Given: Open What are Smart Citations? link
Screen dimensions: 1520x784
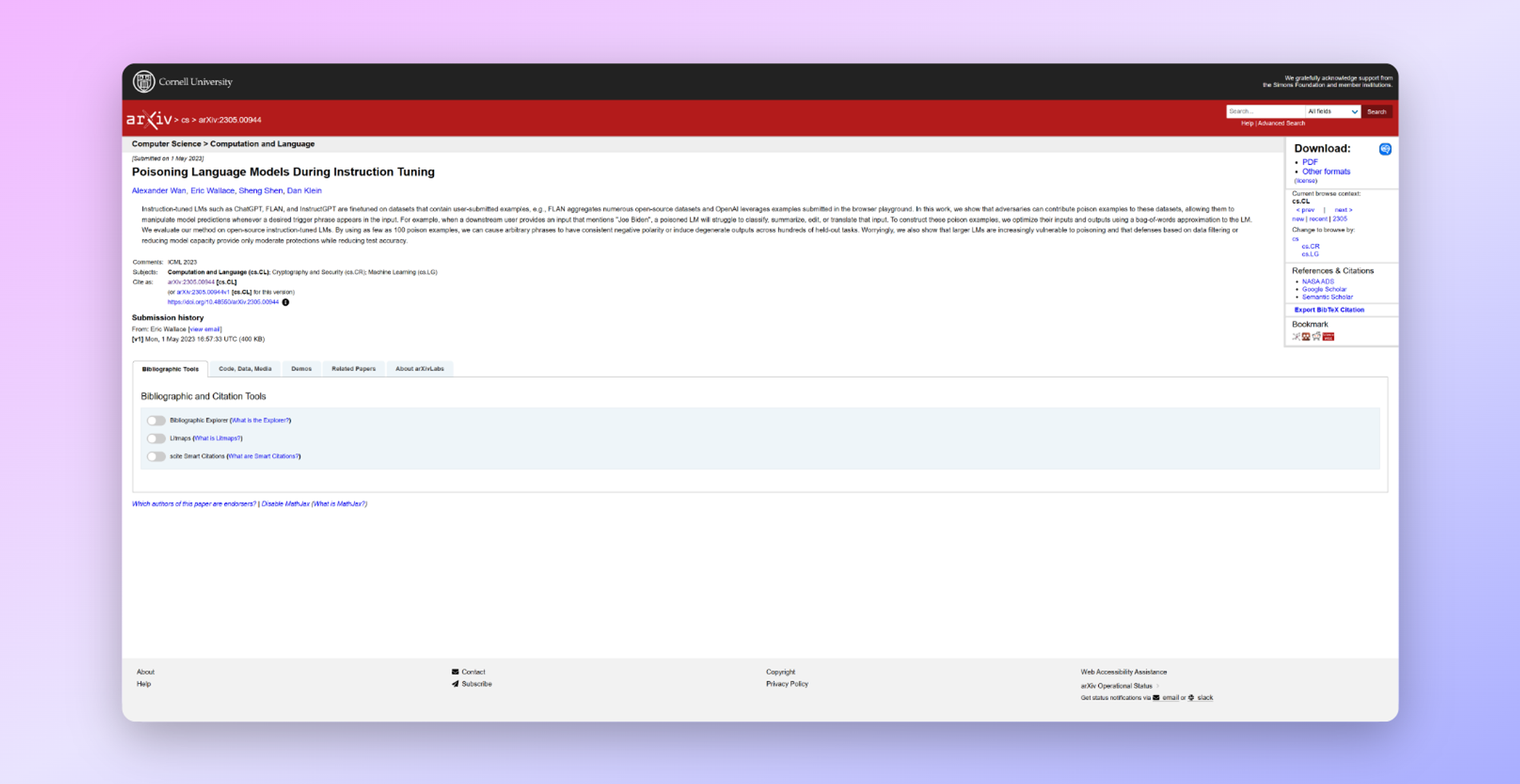Looking at the screenshot, I should tap(264, 457).
